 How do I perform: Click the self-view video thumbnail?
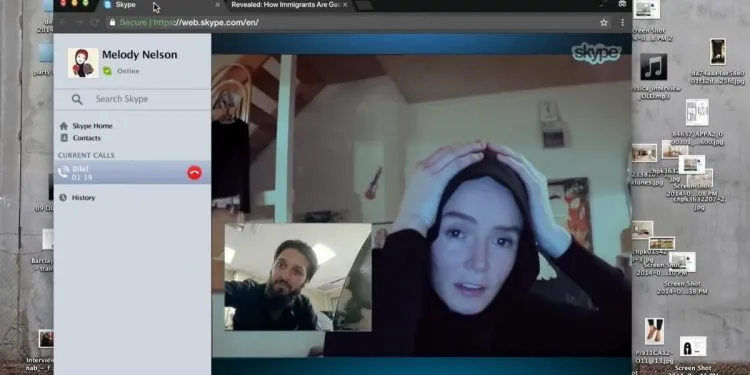tap(298, 277)
